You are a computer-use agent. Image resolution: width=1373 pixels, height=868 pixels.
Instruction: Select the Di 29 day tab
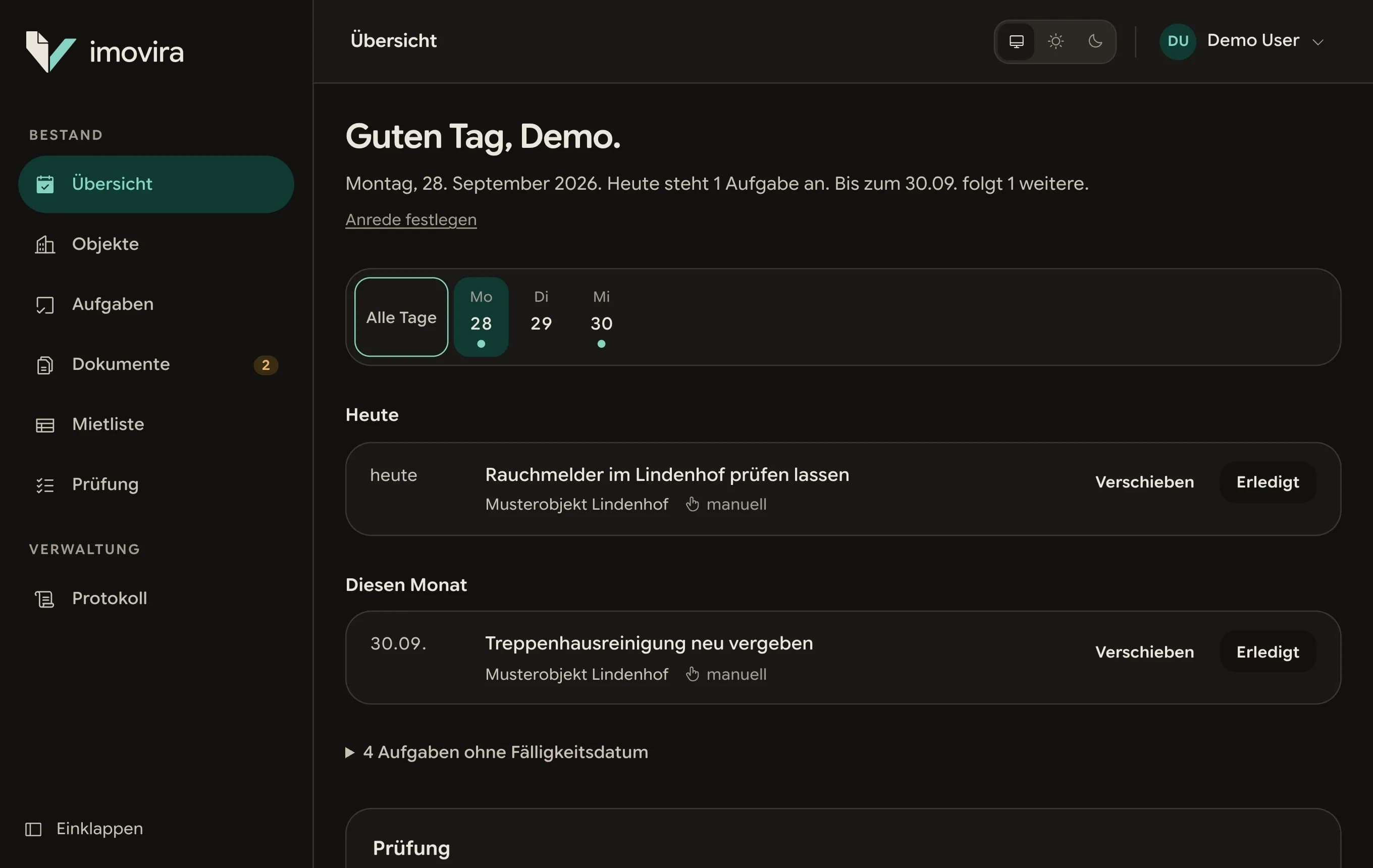[x=541, y=317]
